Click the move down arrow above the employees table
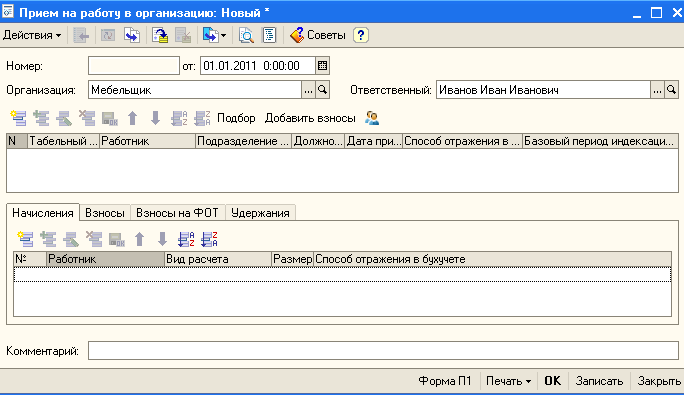684x395 pixels. tap(155, 118)
